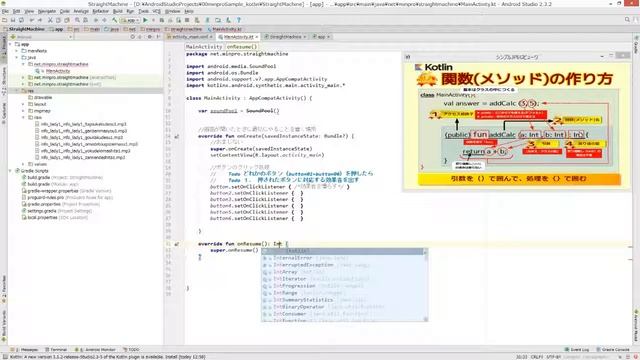The width and height of the screenshot is (640, 360).
Task: Click the Save All toolbar icon
Action: point(13,20)
